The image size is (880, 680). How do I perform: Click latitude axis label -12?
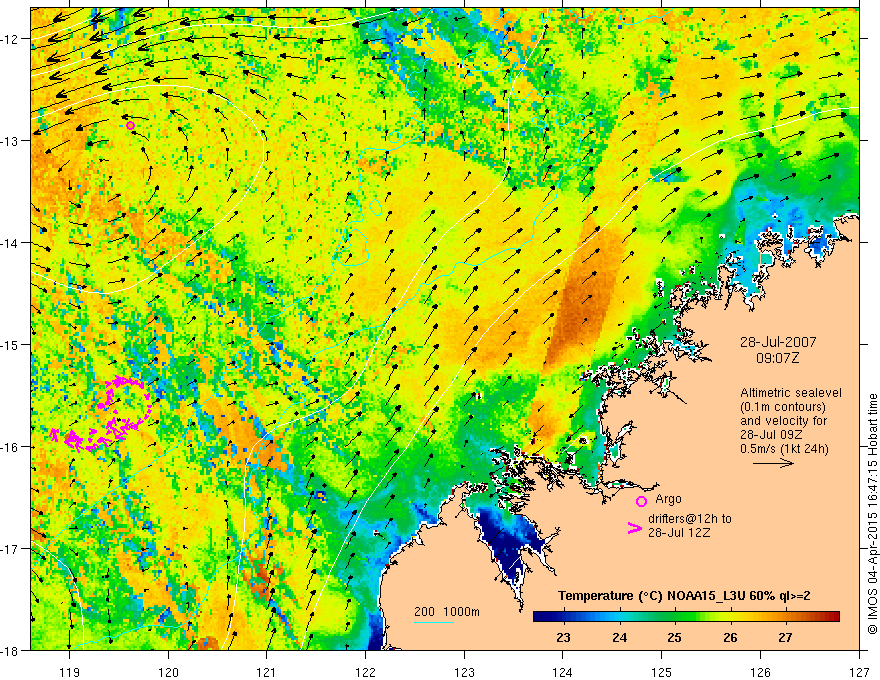(x=11, y=39)
